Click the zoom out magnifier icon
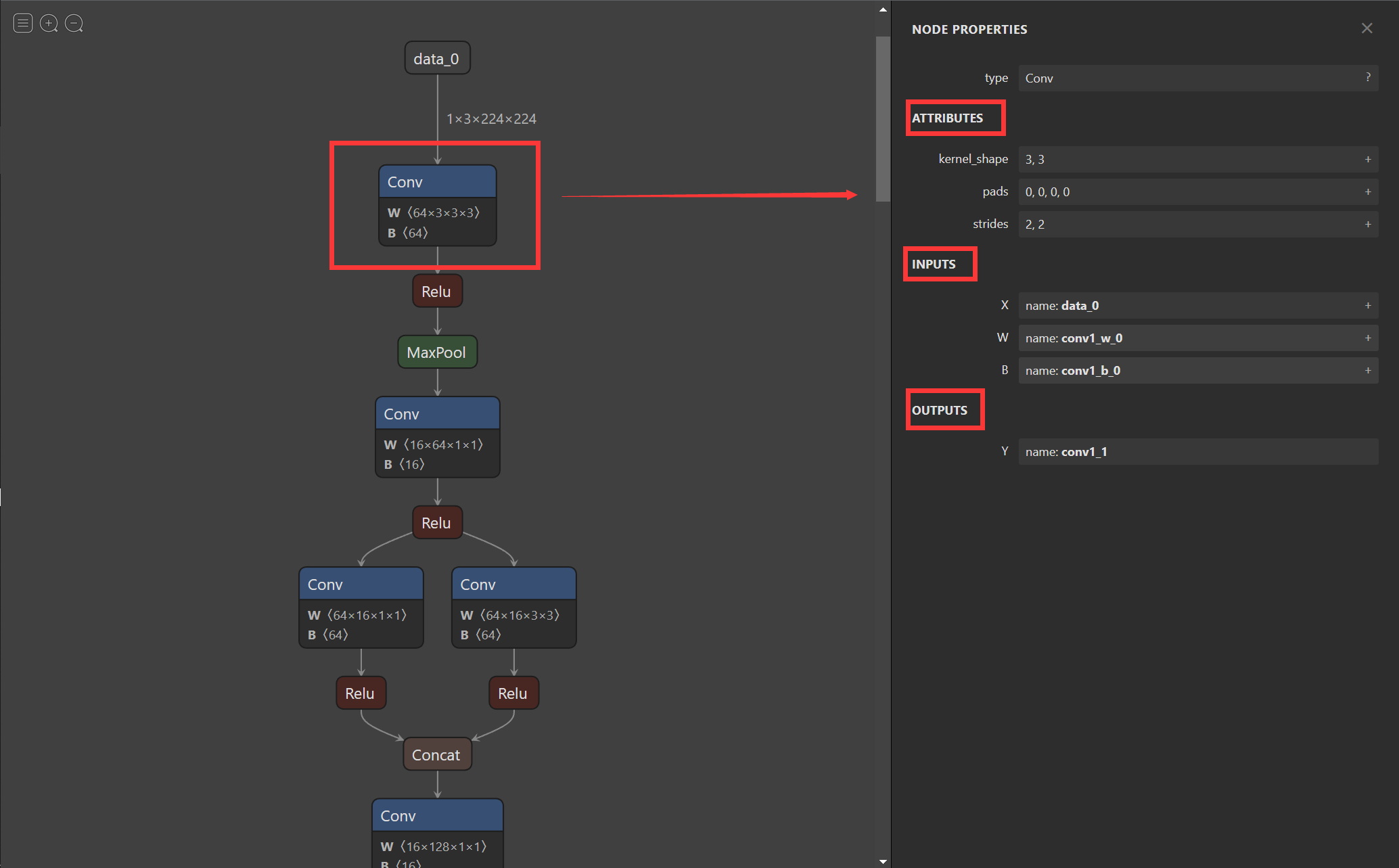Screen dimensions: 1399x868 (x=74, y=24)
